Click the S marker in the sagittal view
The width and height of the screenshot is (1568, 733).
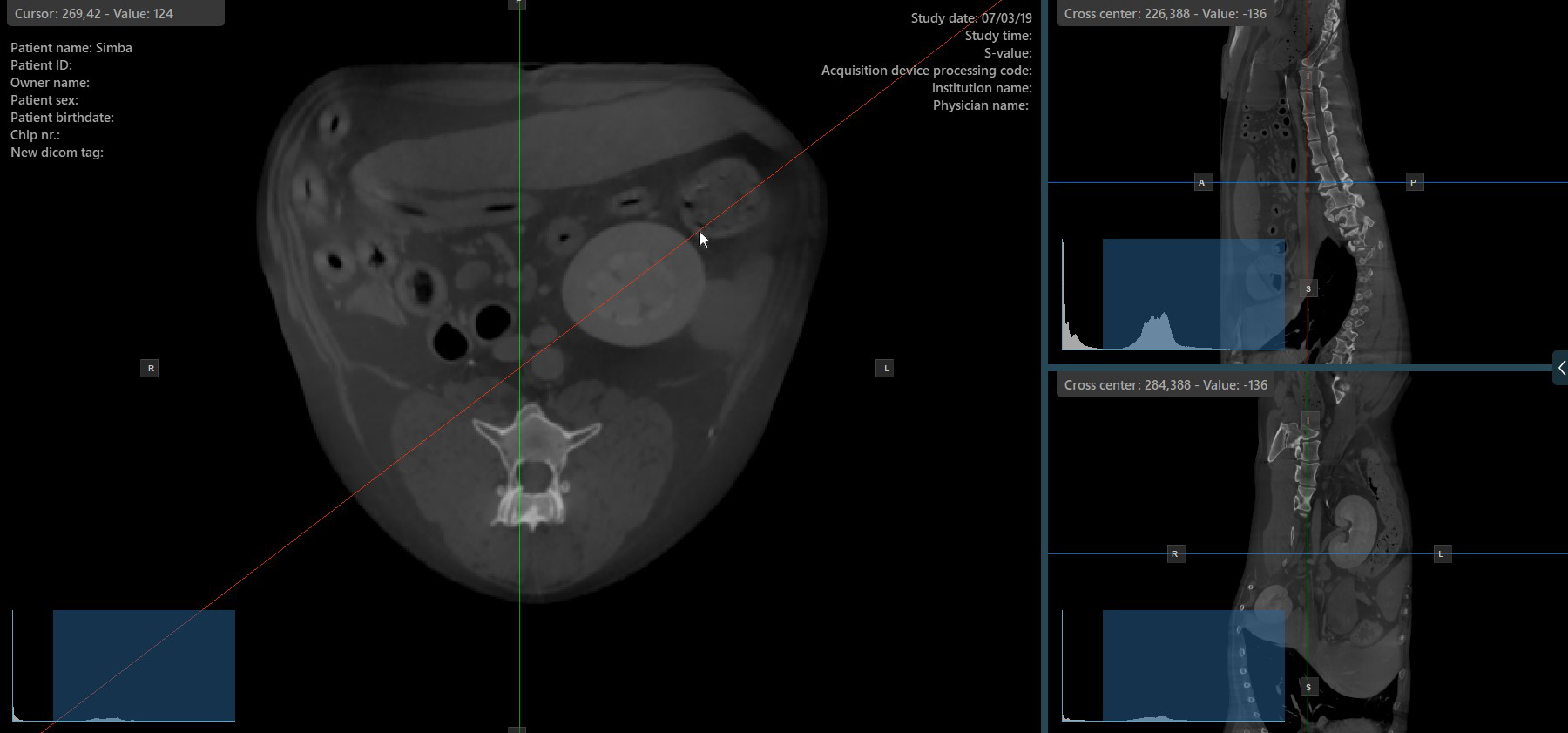tap(1308, 288)
